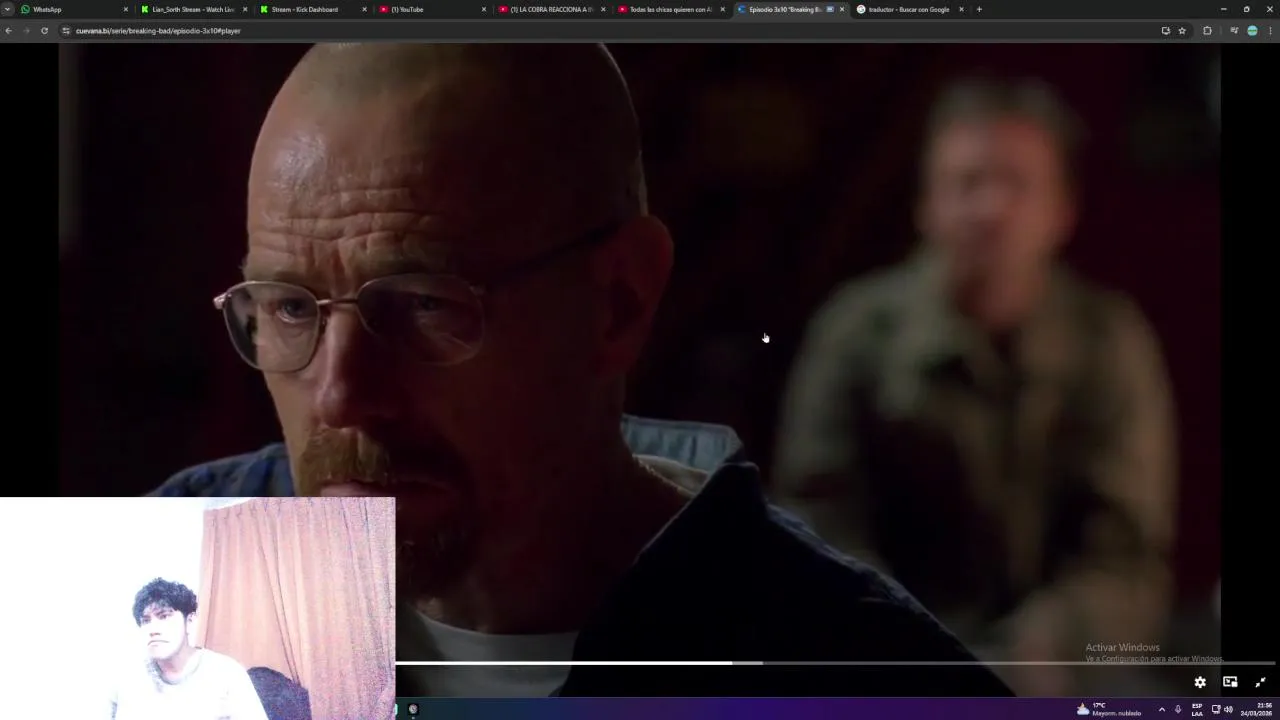Viewport: 1280px width, 720px height.
Task: Open the Chrome profile avatar
Action: pos(1252,31)
